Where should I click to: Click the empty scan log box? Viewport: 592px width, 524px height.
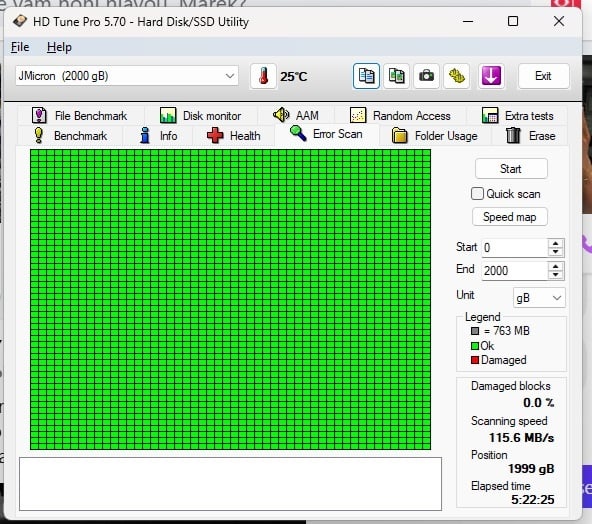point(230,484)
